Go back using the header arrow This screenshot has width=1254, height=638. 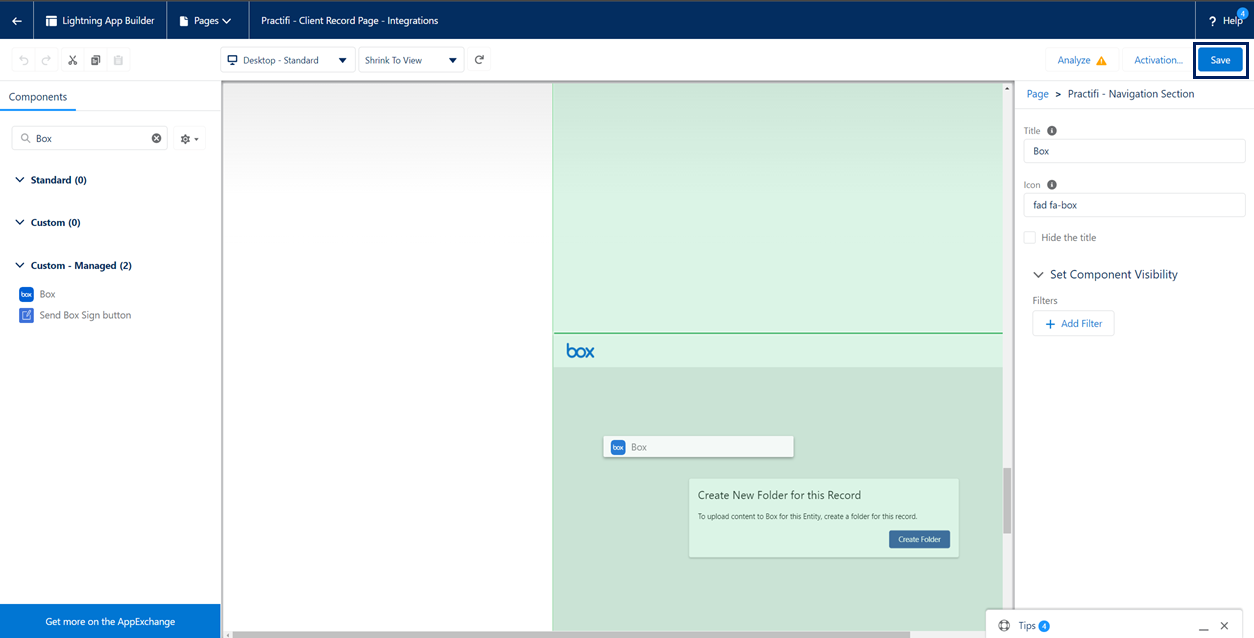click(17, 21)
